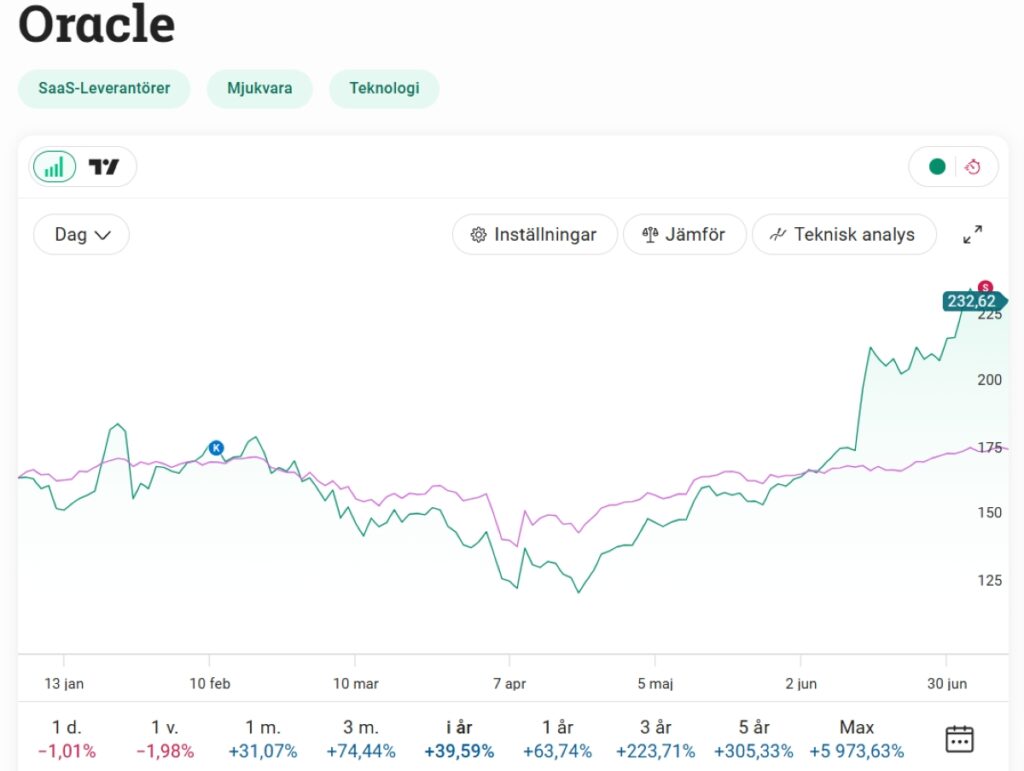Click the 30 jun date label
The image size is (1024, 771).
pyautogui.click(x=947, y=684)
